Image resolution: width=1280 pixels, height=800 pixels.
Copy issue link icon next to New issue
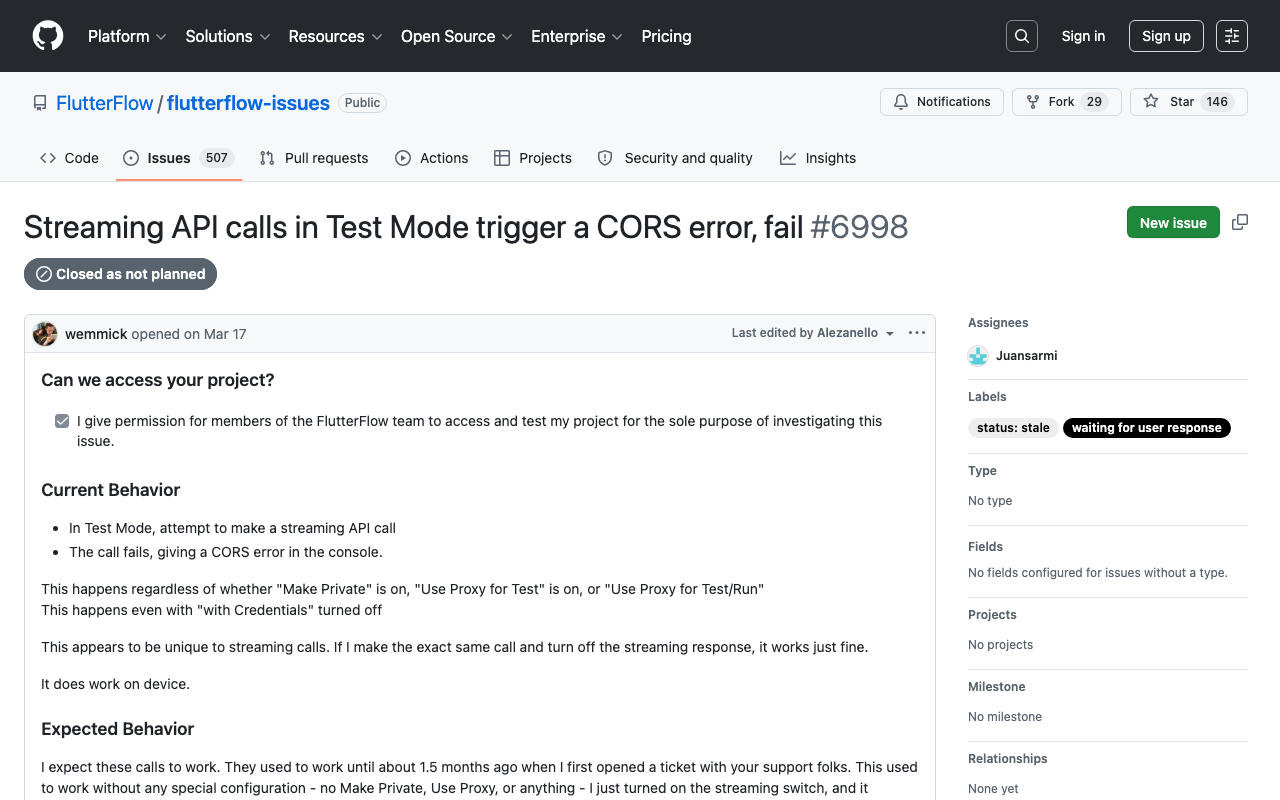pyautogui.click(x=1240, y=222)
